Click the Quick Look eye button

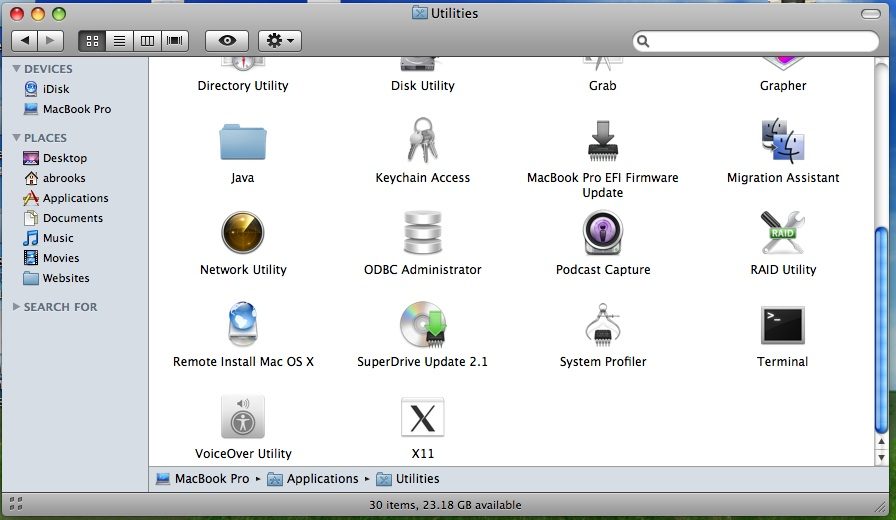(x=227, y=41)
